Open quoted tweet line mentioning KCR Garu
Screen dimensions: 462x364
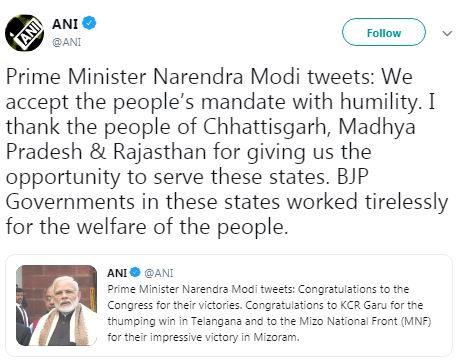[x=265, y=305]
